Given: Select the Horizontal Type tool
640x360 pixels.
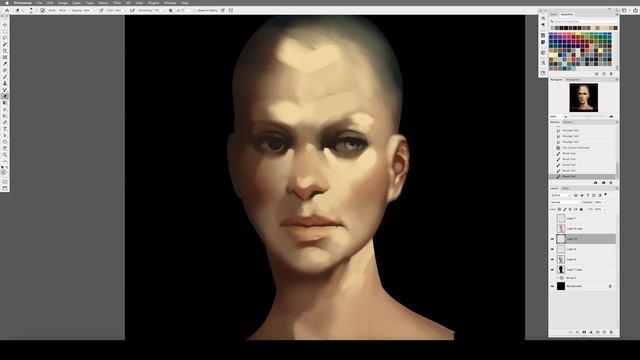Looking at the screenshot, I should pyautogui.click(x=5, y=129).
